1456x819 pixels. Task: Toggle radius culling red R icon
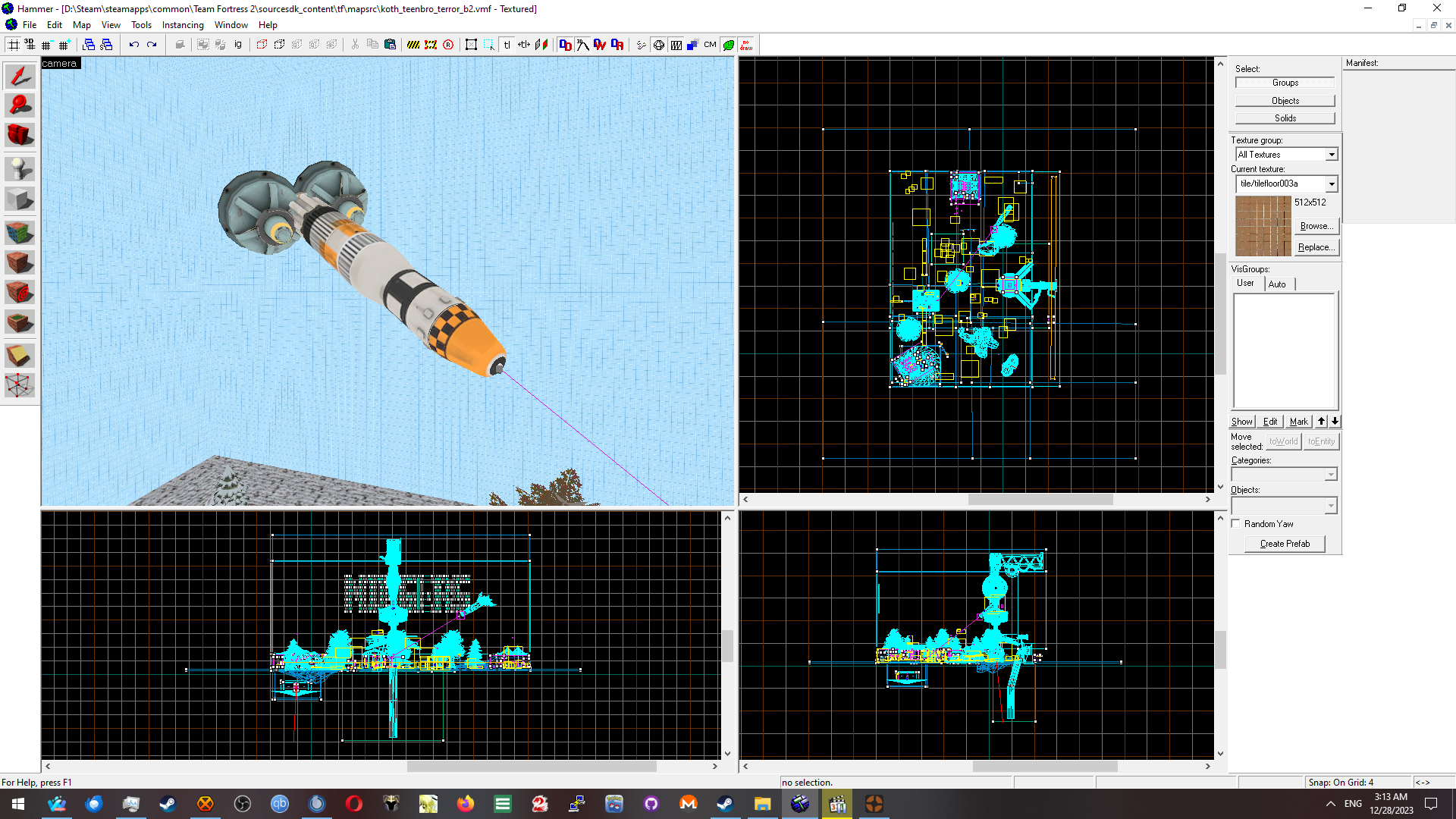pyautogui.click(x=448, y=45)
